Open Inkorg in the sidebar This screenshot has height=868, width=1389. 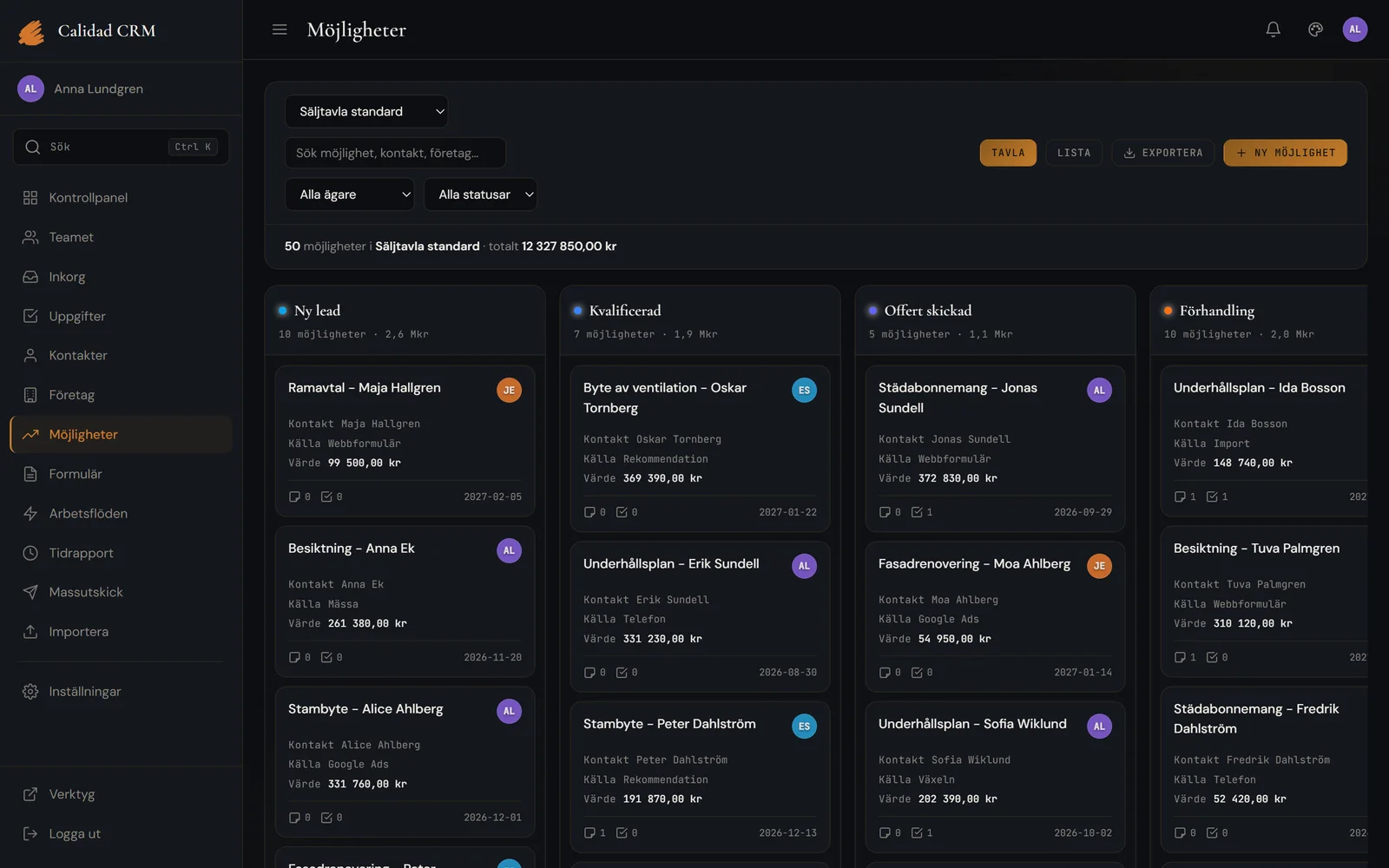(121, 277)
